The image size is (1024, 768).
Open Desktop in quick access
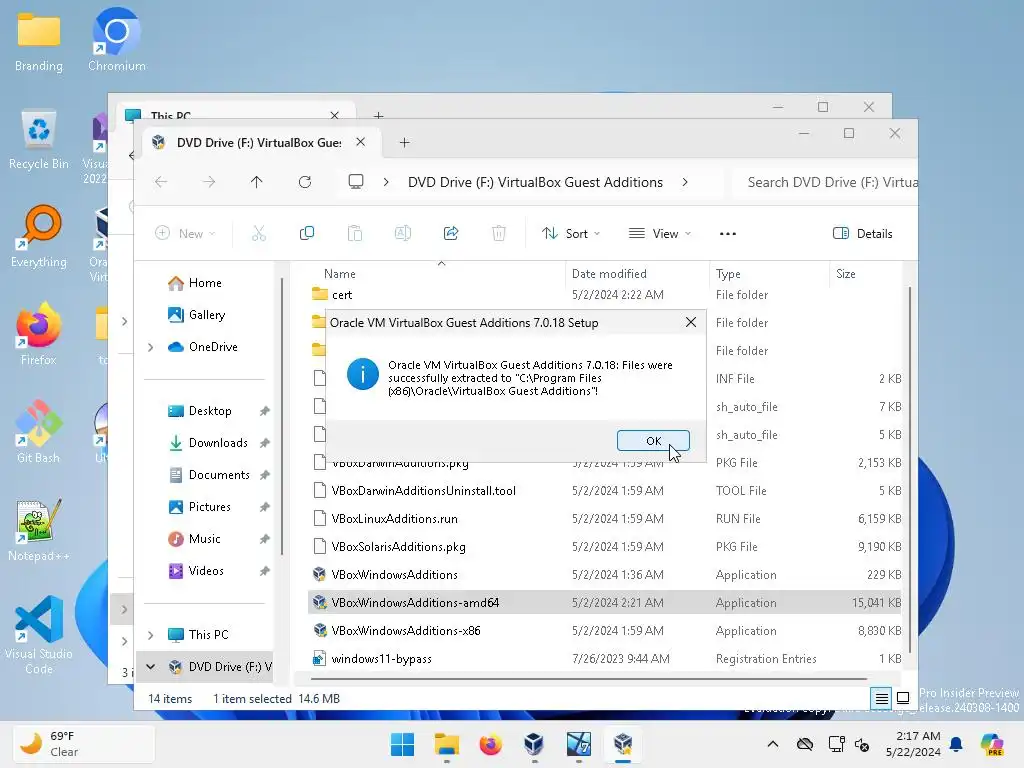209,411
